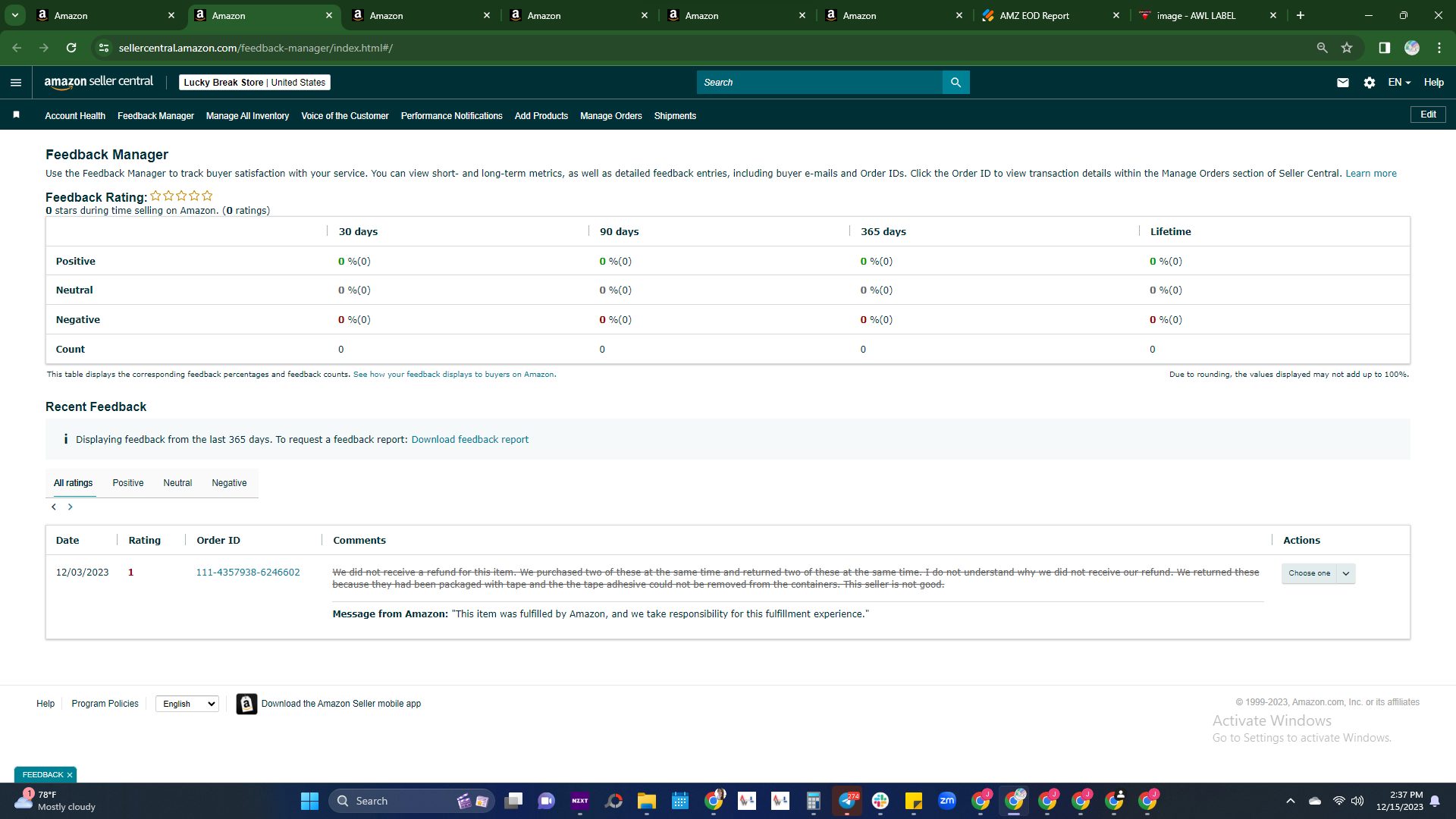The height and width of the screenshot is (819, 1456).
Task: Open Shipments menu item
Action: pyautogui.click(x=675, y=116)
